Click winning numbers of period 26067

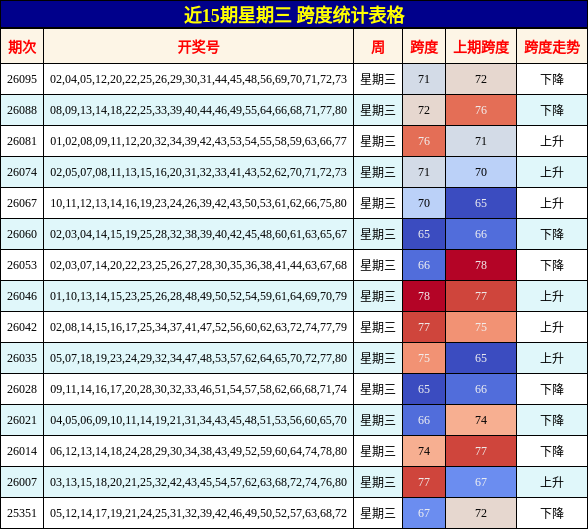coord(198,203)
